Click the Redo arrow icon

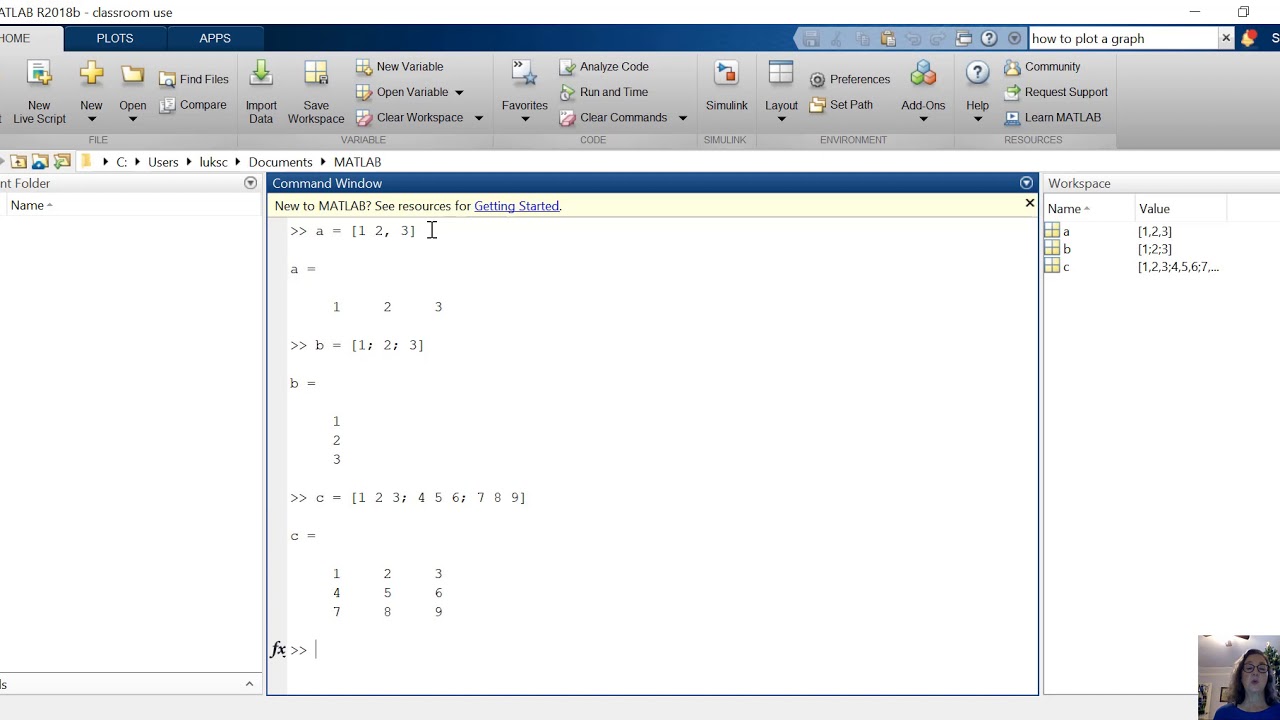point(938,39)
